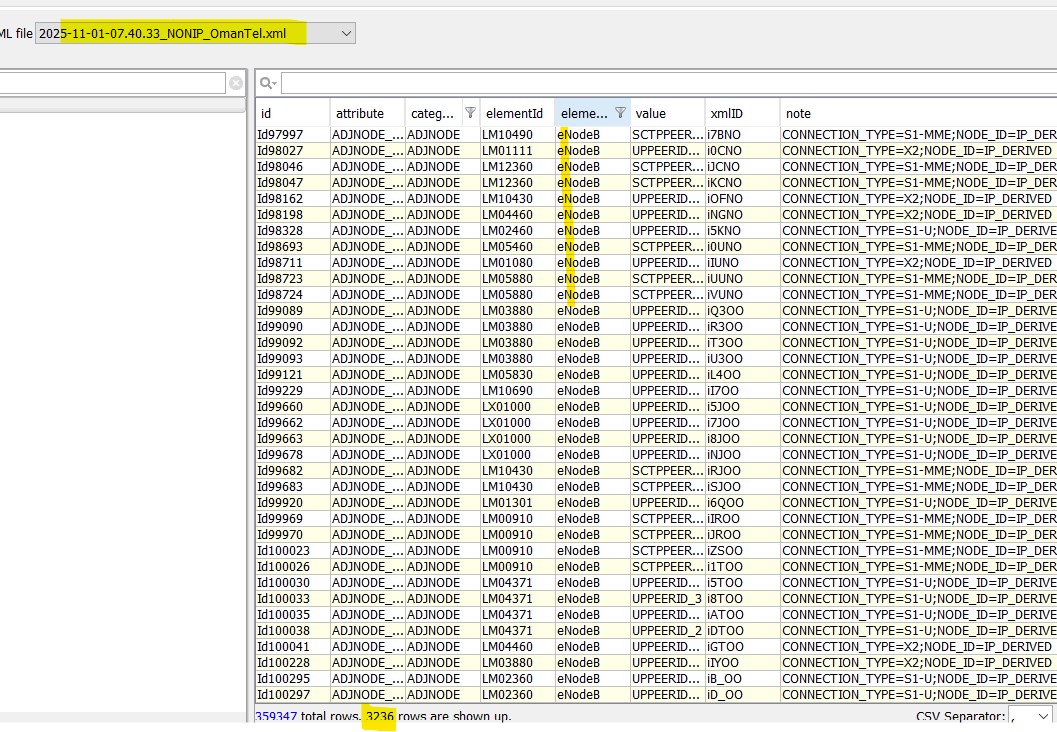1057x732 pixels.
Task: Click in the left panel search field
Action: pos(112,83)
